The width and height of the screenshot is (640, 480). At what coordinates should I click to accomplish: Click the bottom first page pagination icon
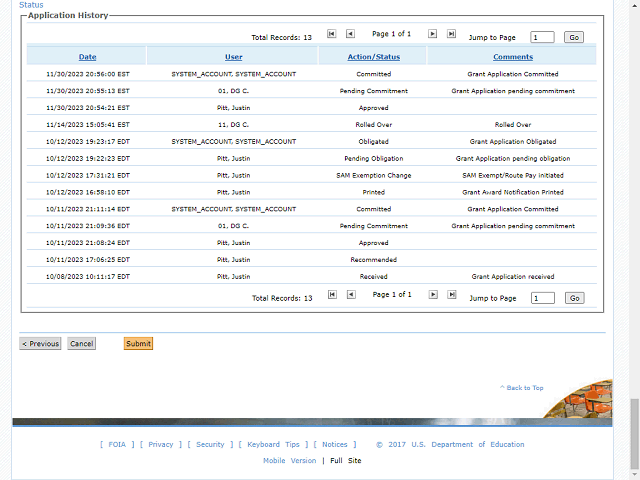332,295
